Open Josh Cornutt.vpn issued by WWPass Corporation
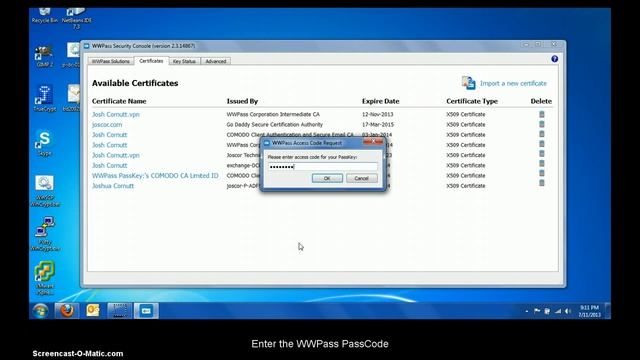640x360 pixels. pyautogui.click(x=116, y=114)
